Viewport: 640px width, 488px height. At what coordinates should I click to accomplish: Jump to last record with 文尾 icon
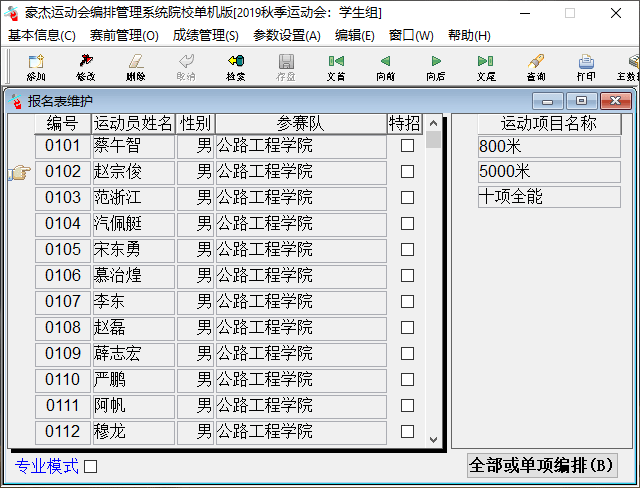point(486,67)
